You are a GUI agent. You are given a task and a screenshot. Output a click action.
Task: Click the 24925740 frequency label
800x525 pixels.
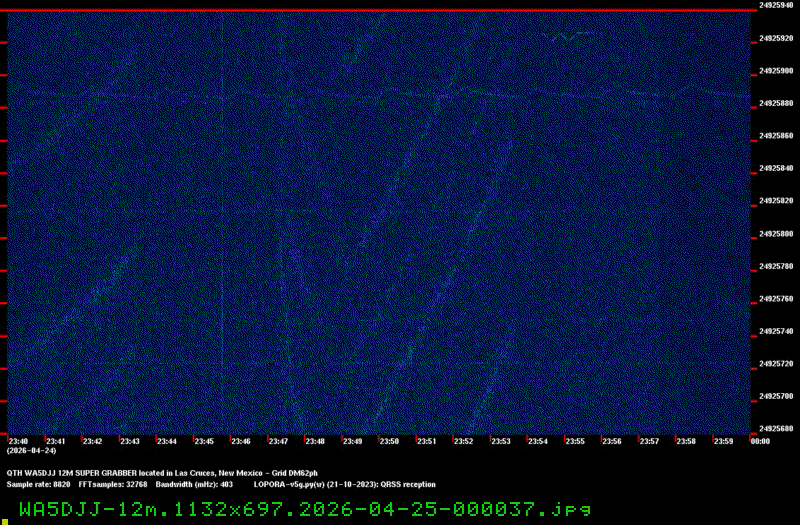(x=776, y=331)
